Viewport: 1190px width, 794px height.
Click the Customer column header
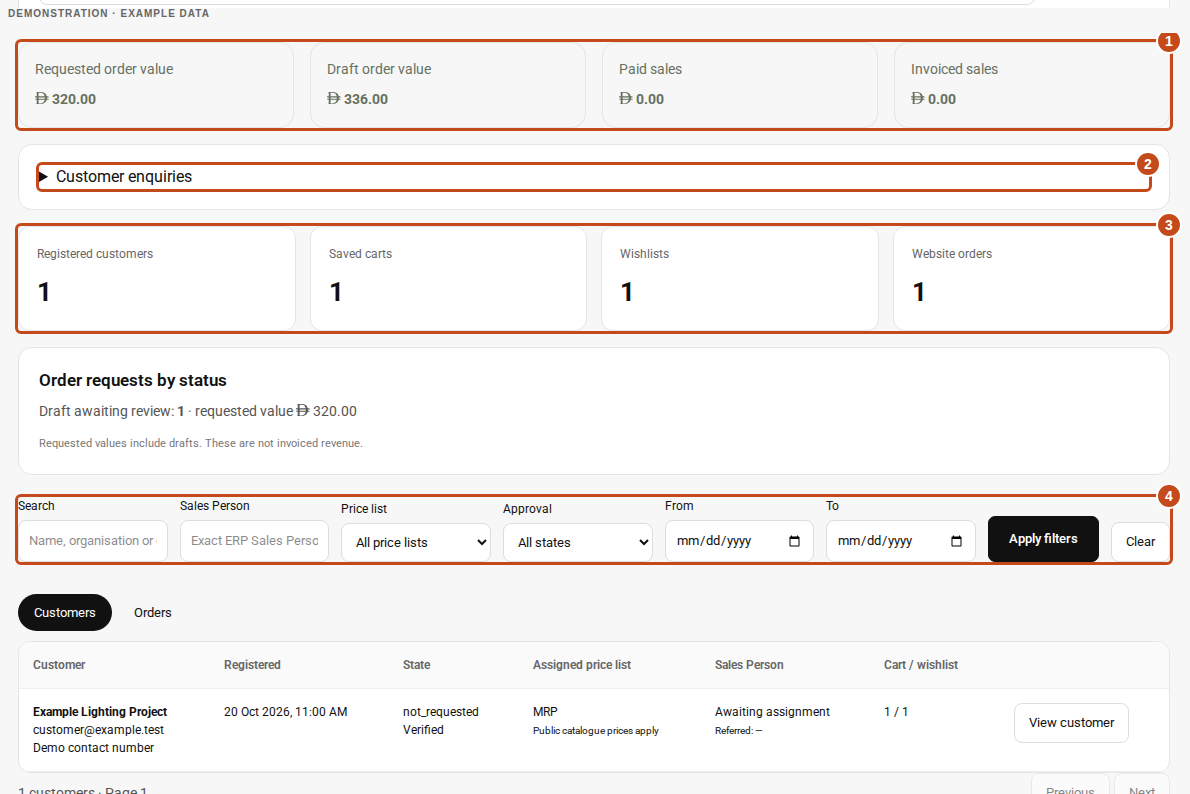point(59,665)
